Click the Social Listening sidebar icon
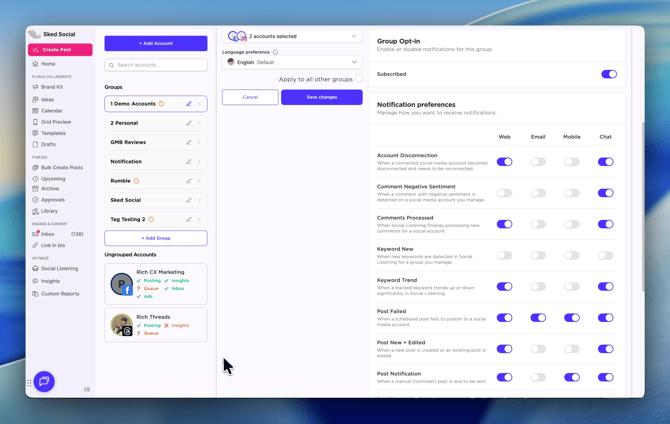Image resolution: width=670 pixels, height=424 pixels. coord(36,268)
